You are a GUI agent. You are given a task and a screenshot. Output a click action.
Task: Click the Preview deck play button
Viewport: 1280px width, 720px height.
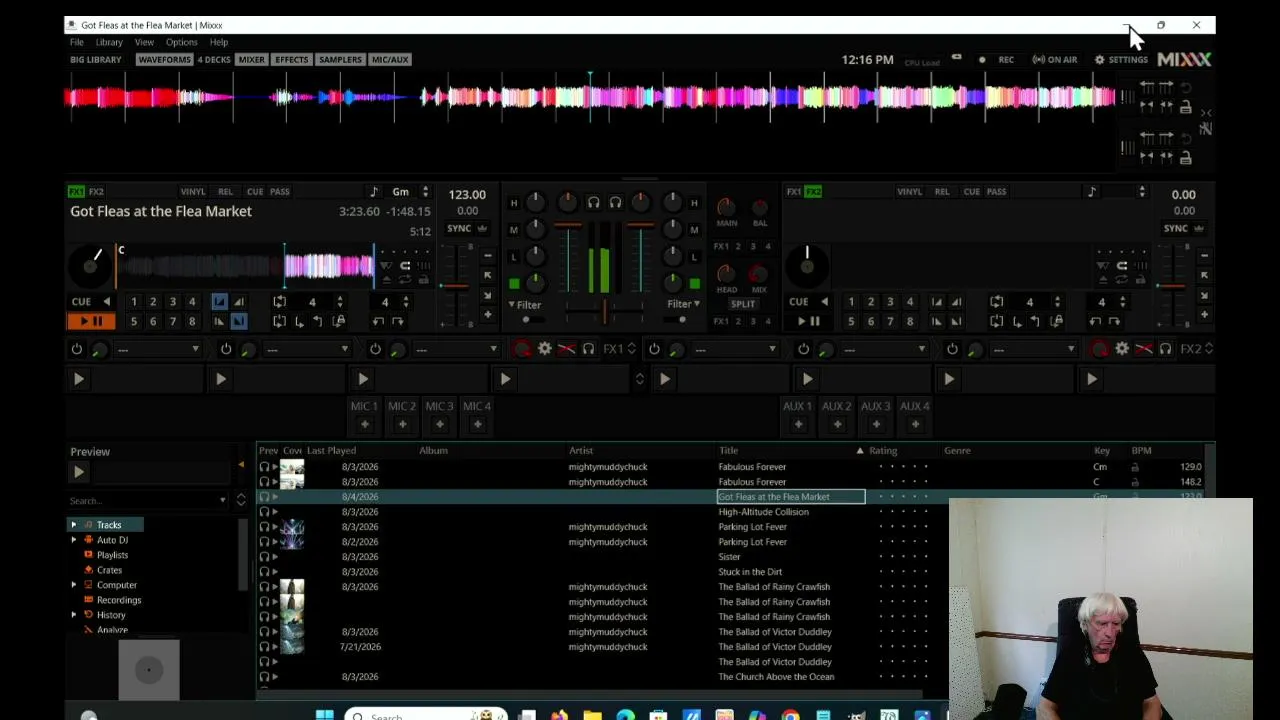point(79,472)
